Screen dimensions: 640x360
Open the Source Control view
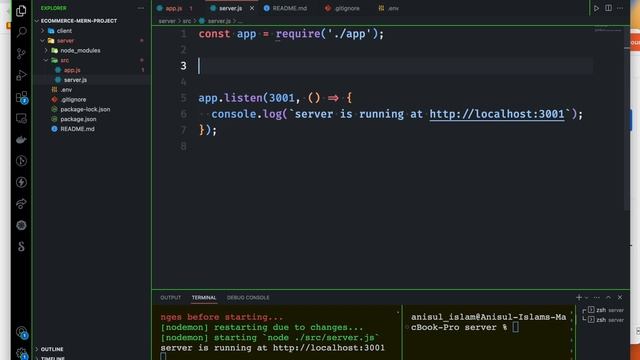click(21, 53)
